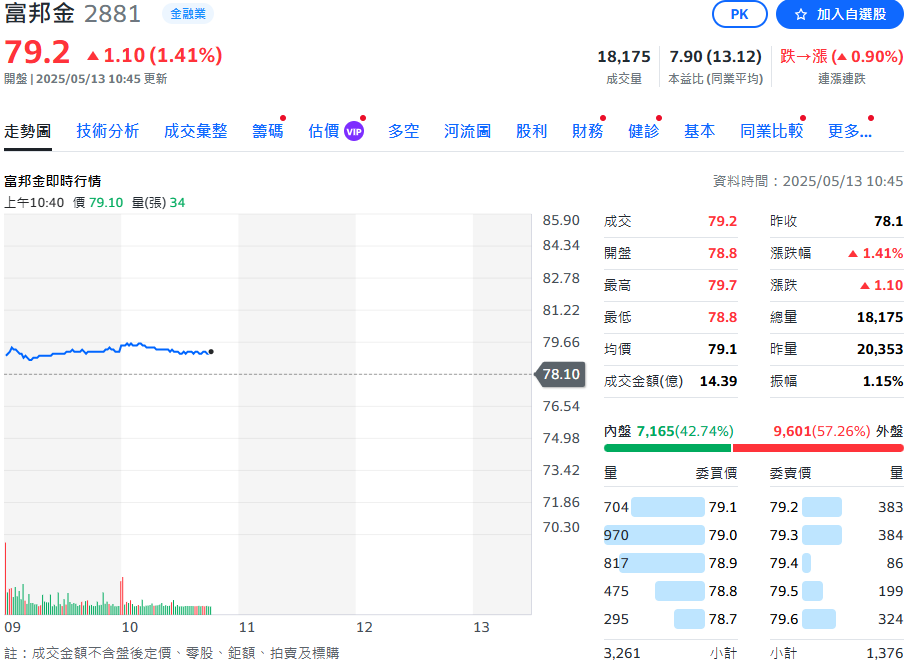This screenshot has width=911, height=665.
Task: Click the PK compare button
Action: [739, 14]
